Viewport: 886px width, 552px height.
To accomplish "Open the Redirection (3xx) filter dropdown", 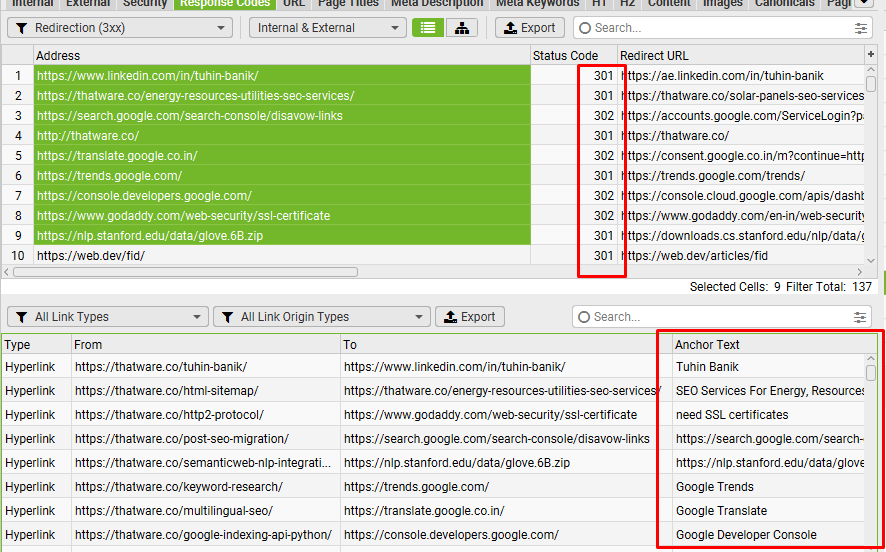I will (x=120, y=28).
